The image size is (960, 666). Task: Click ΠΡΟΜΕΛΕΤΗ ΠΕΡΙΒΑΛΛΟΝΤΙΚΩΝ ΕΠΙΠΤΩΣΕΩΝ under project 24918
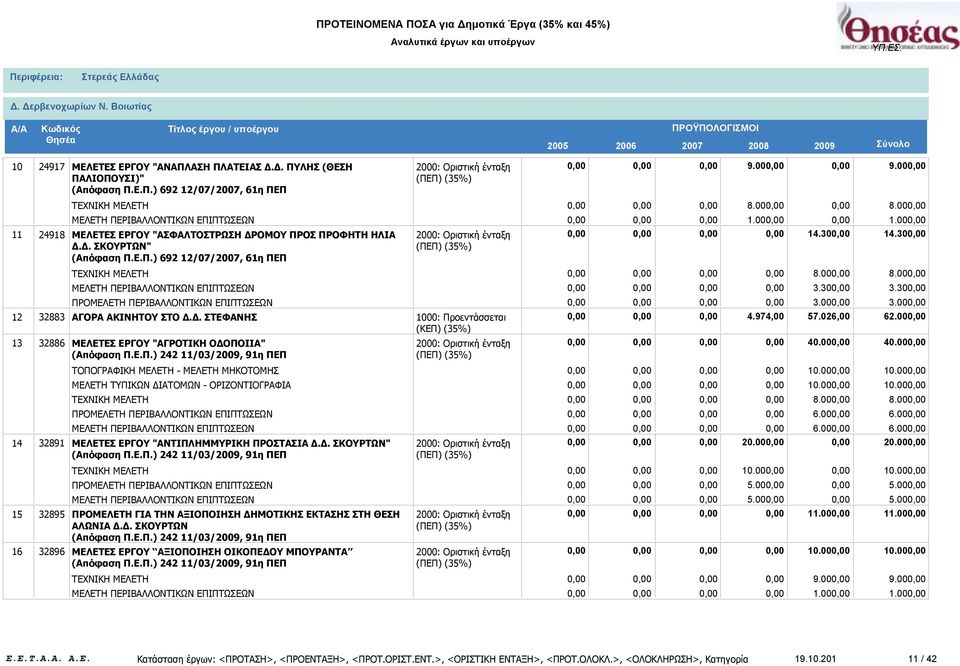[x=172, y=303]
